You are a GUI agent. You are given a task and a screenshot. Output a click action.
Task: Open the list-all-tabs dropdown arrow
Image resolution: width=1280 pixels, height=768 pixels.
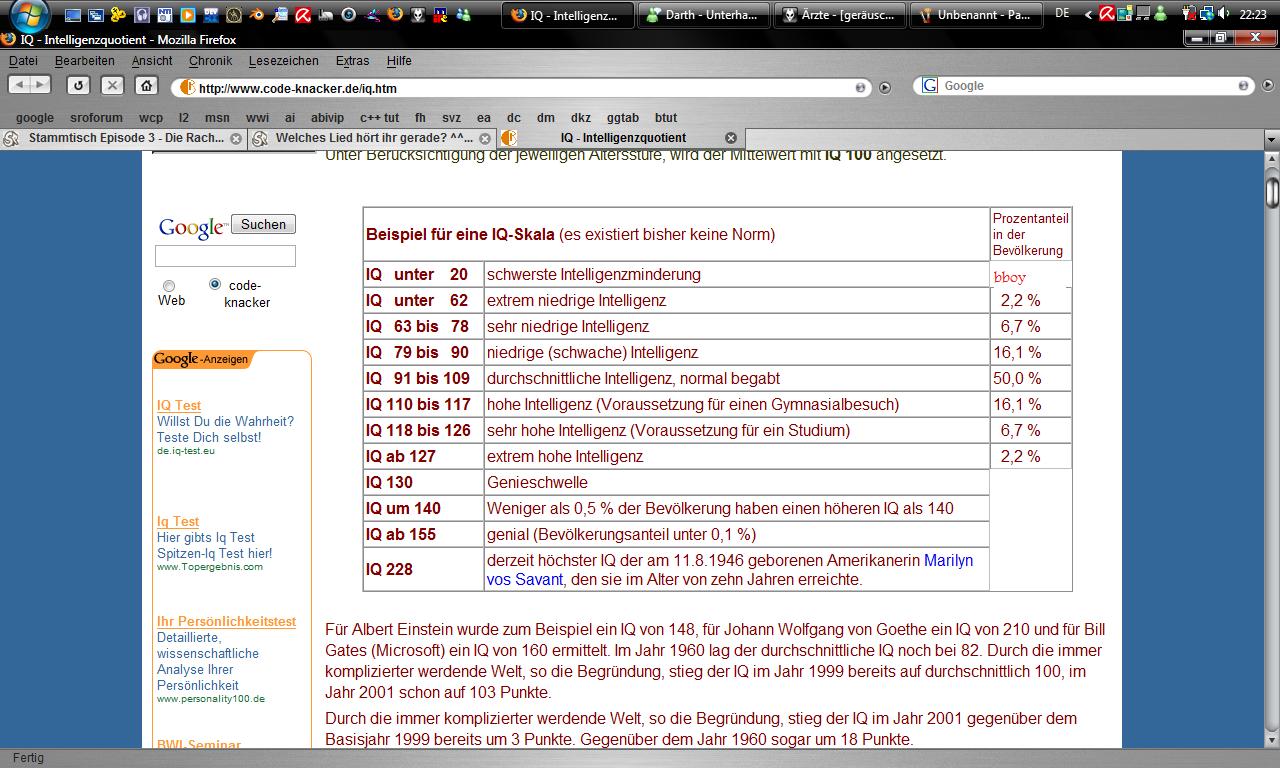[1270, 138]
